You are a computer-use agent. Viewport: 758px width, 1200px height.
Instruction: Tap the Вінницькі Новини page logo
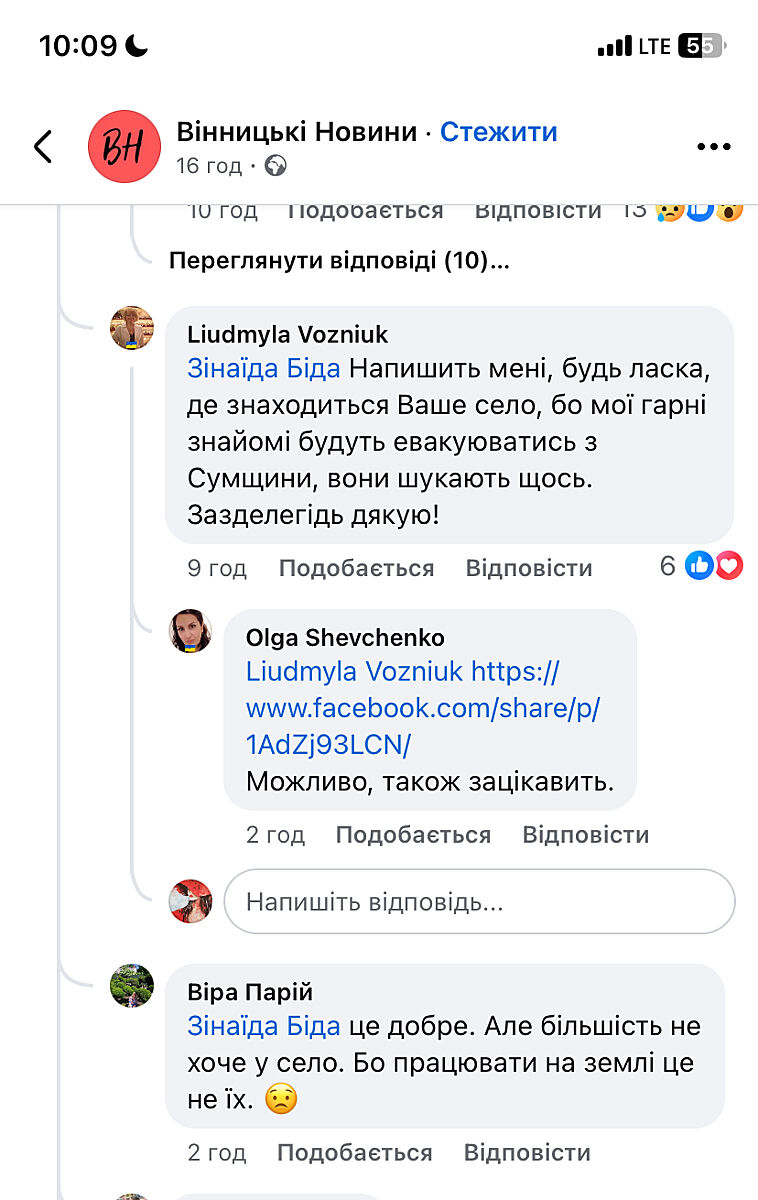pos(125,146)
